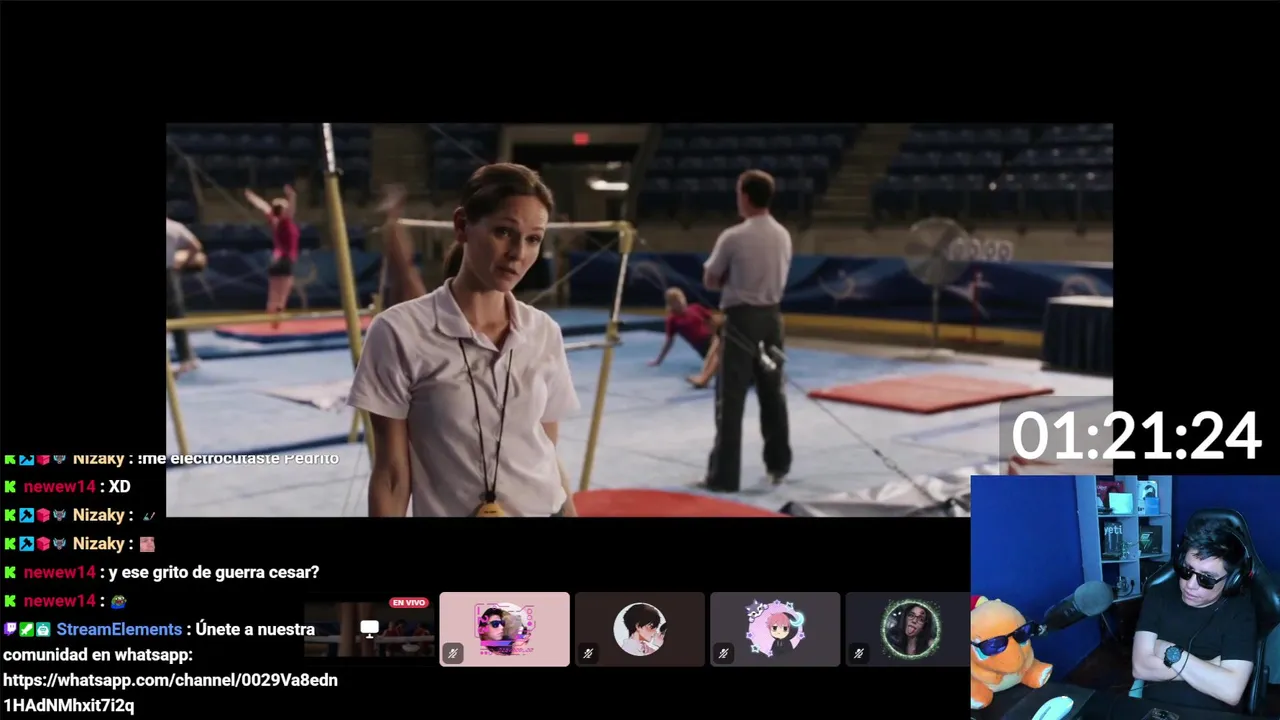Click the gymnastics movie video player
Image resolution: width=1280 pixels, height=720 pixels.
click(639, 320)
